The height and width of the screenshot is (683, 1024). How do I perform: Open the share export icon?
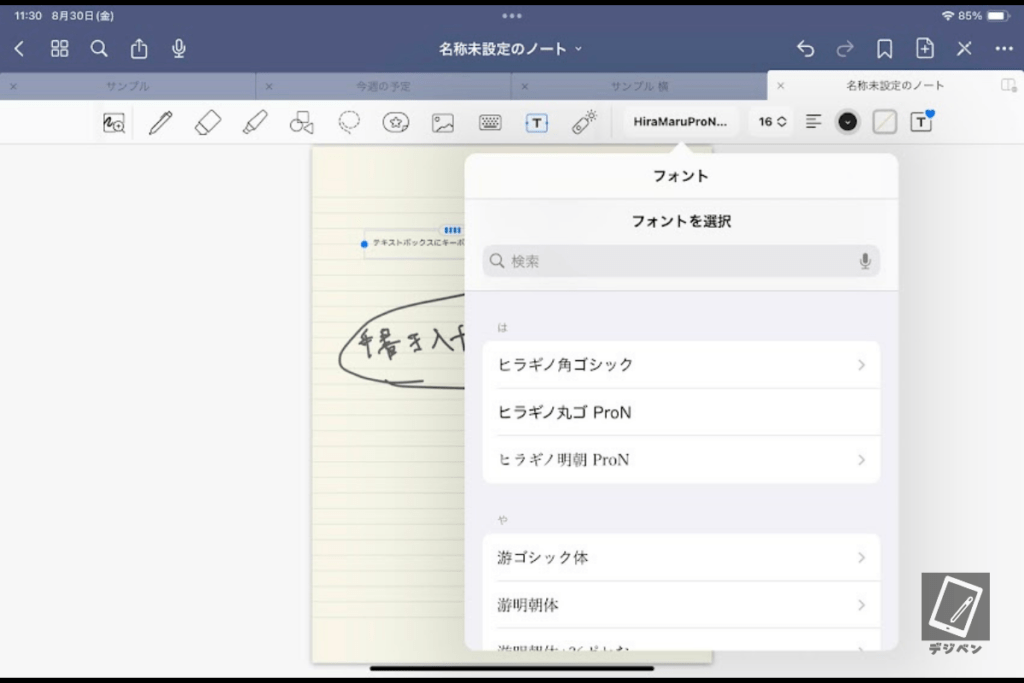click(139, 48)
